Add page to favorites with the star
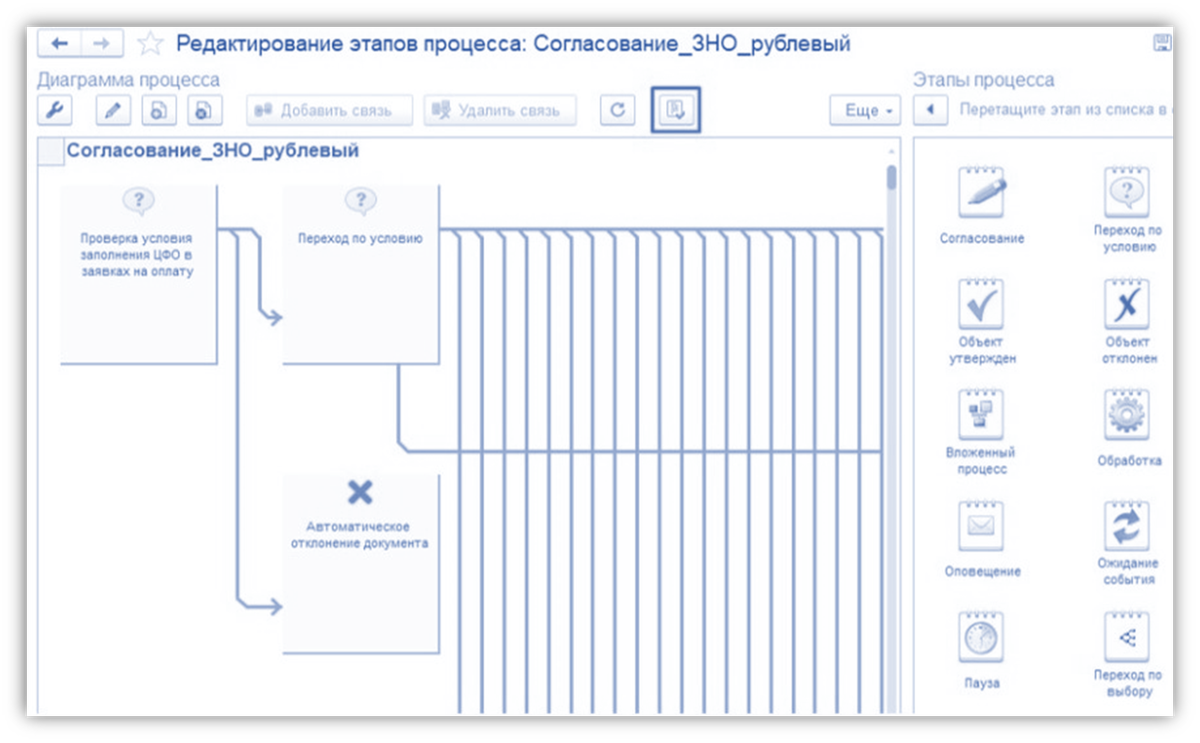Screen dimensions: 1200x743 [150, 44]
